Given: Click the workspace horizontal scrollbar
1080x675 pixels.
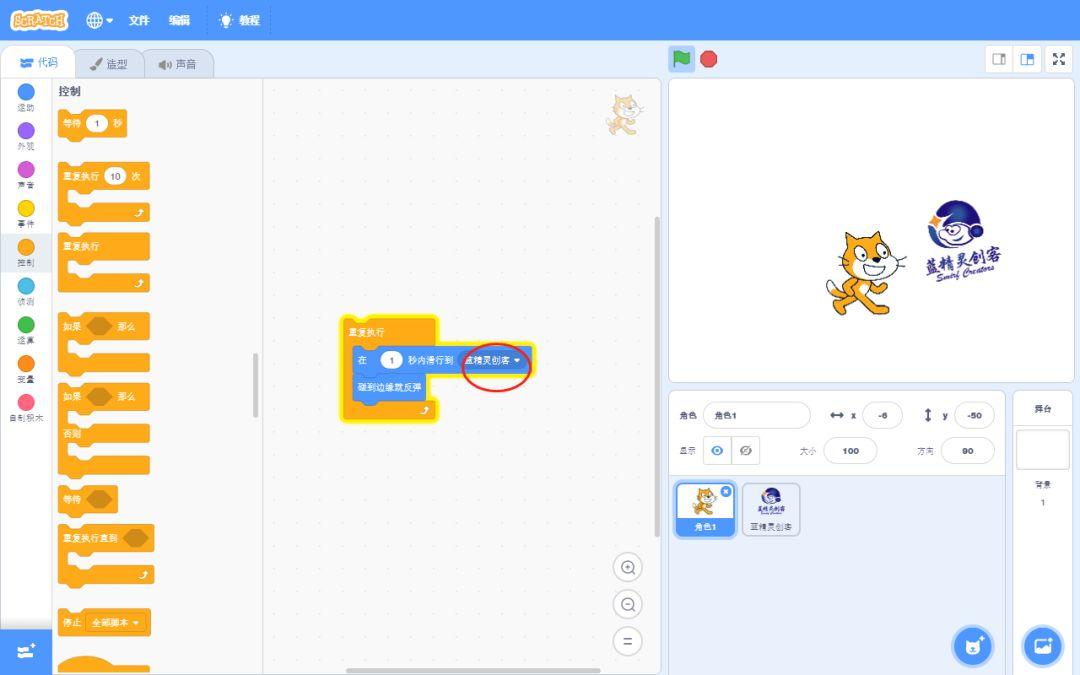Looking at the screenshot, I should pos(472,671).
